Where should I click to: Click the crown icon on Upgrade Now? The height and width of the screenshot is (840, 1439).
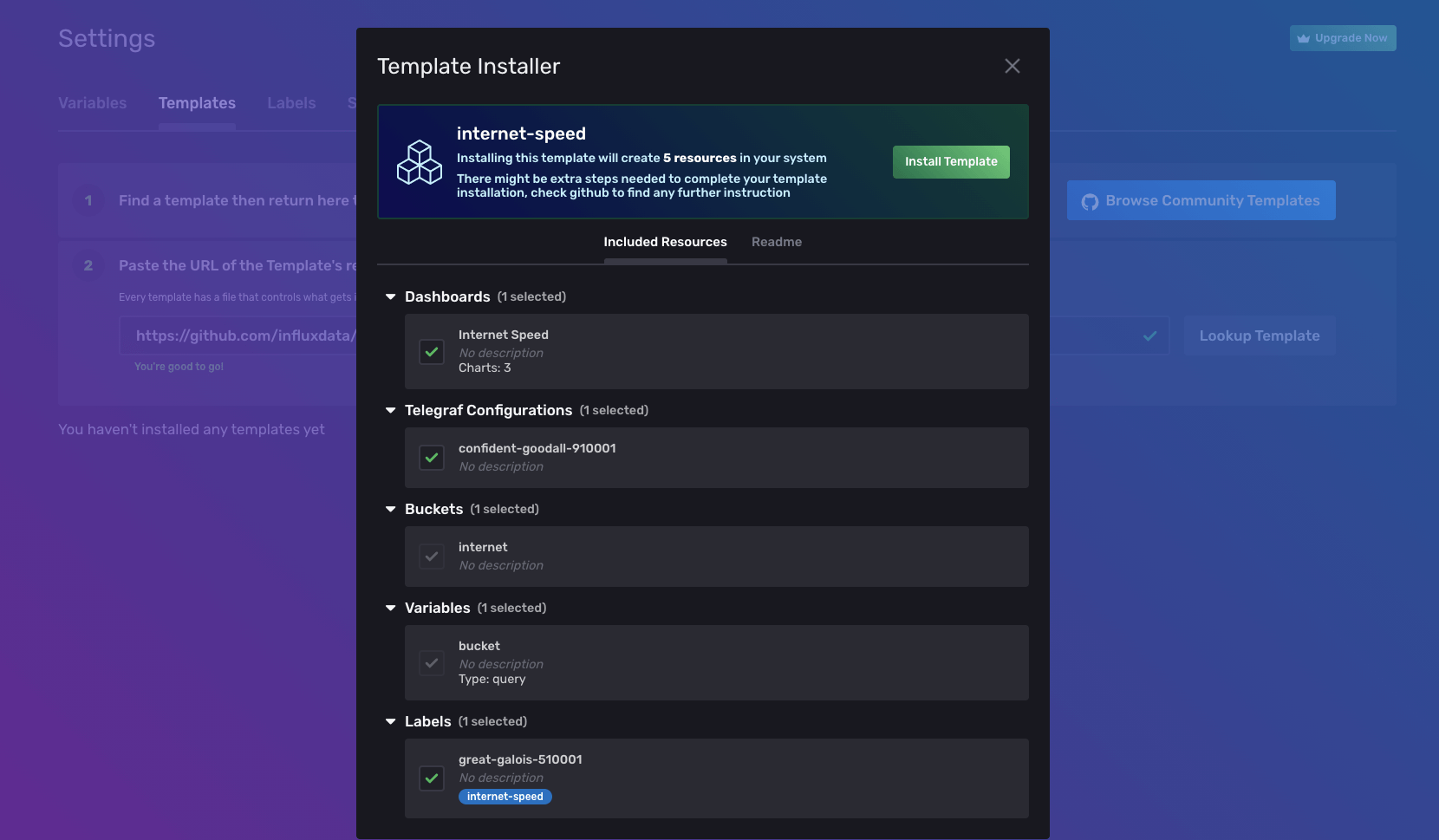click(x=1304, y=37)
